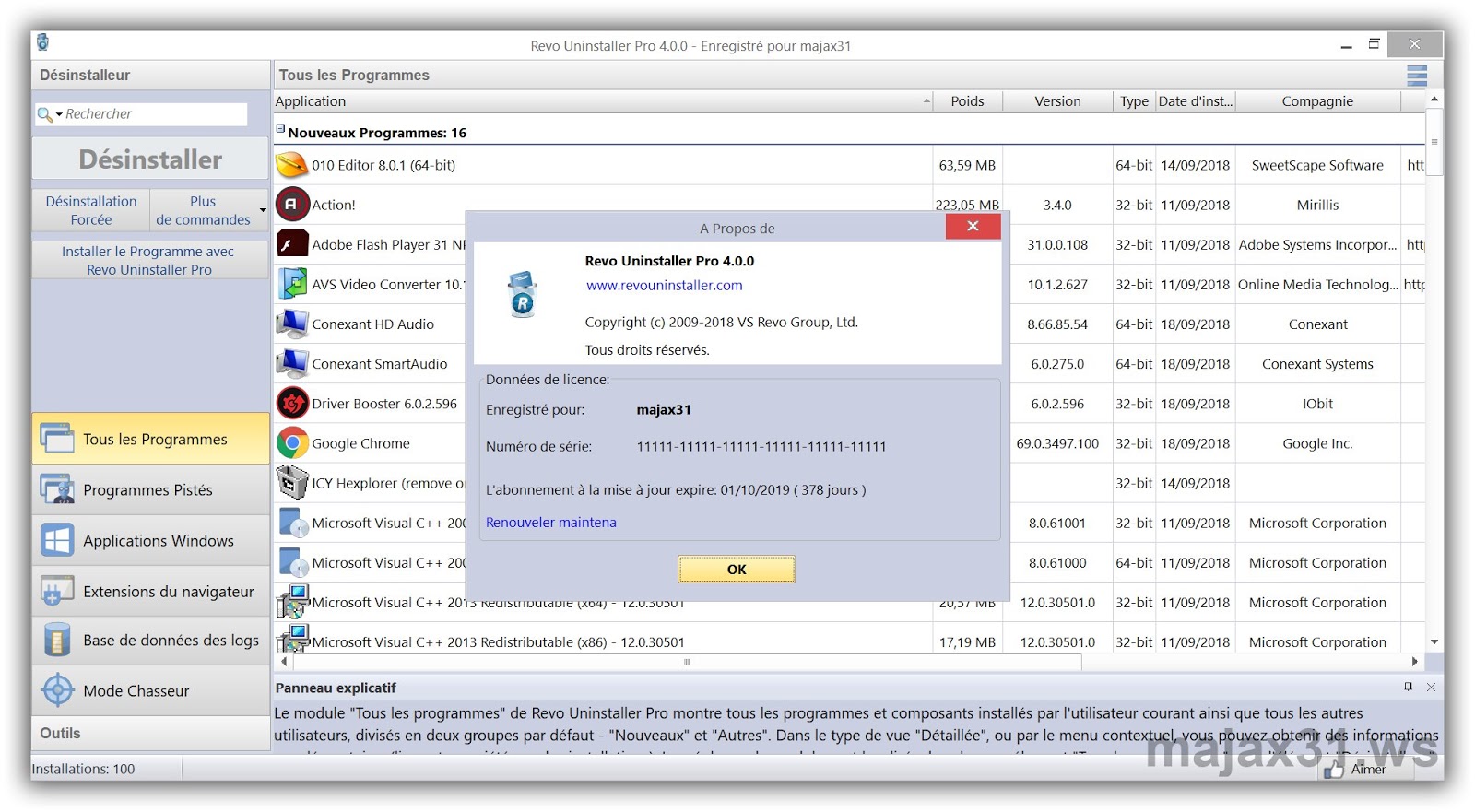Click the Renouveler maintena link
This screenshot has height=812, width=1475.
click(551, 523)
